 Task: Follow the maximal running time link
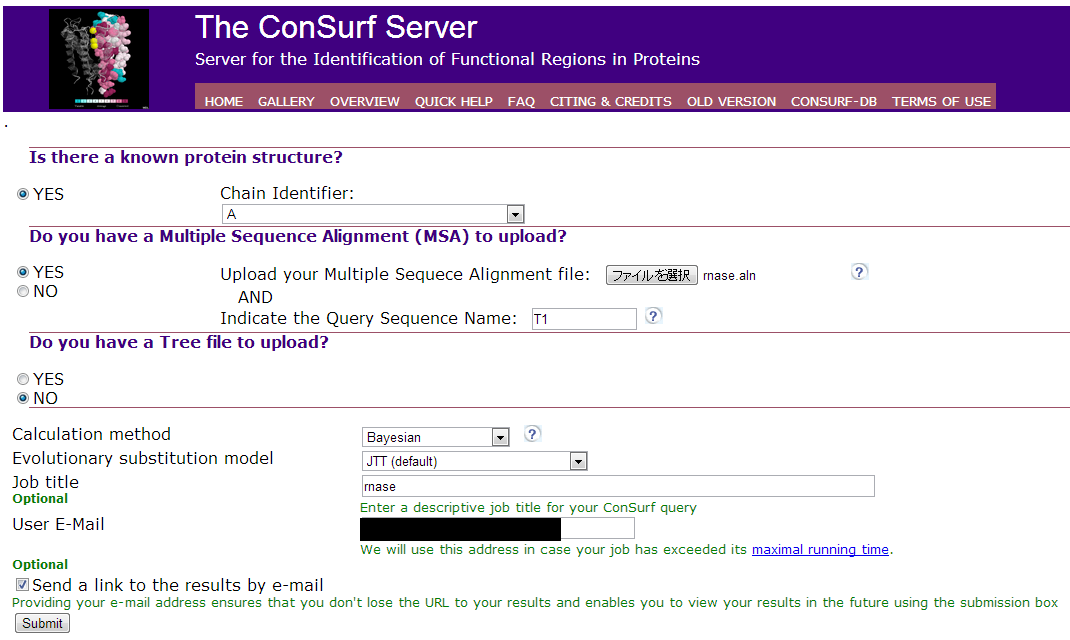coord(820,549)
